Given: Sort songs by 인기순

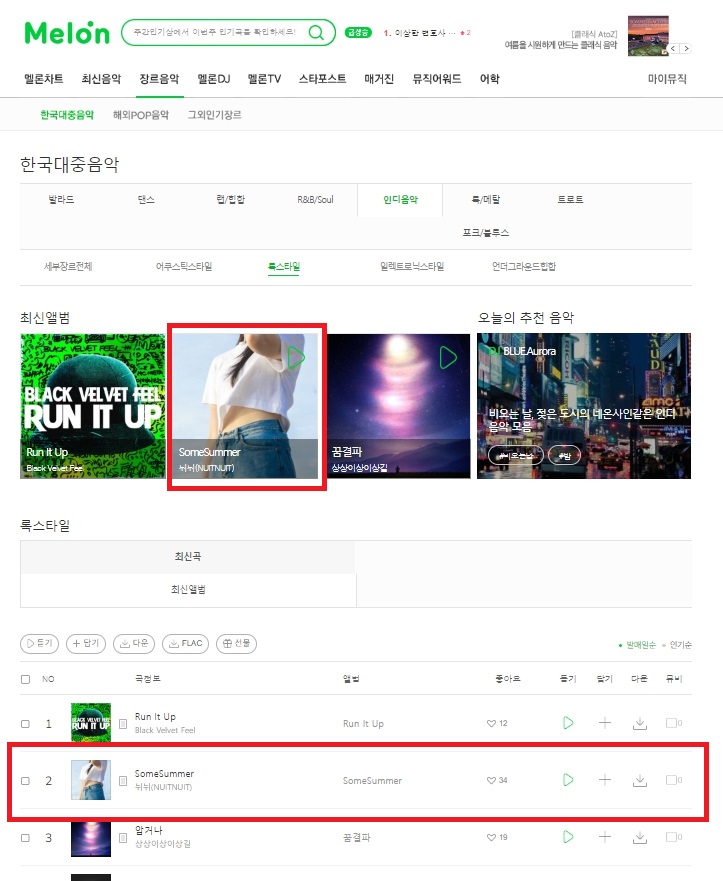Looking at the screenshot, I should pyautogui.click(x=680, y=645).
